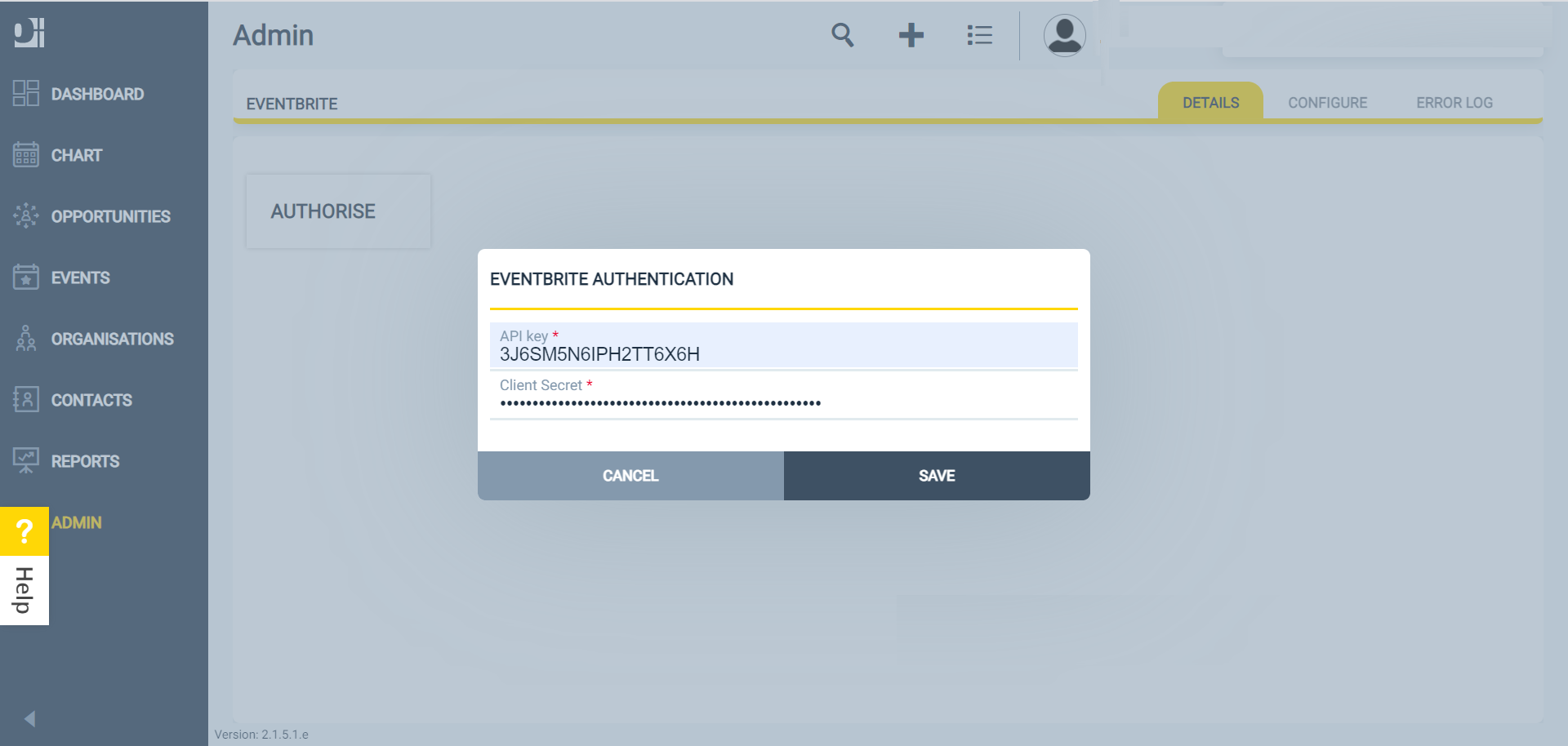Click the Organisations people icon
The image size is (1568, 746).
(x=26, y=338)
